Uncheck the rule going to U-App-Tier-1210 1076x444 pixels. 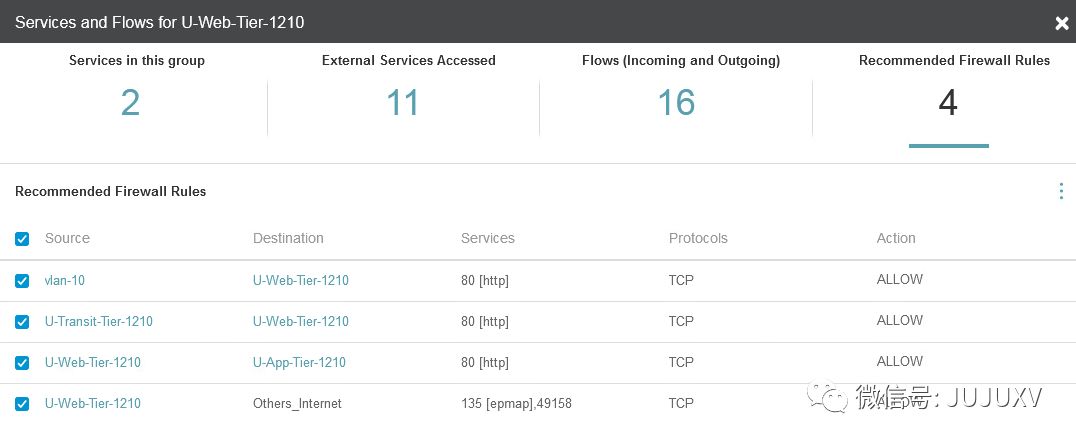[22, 363]
